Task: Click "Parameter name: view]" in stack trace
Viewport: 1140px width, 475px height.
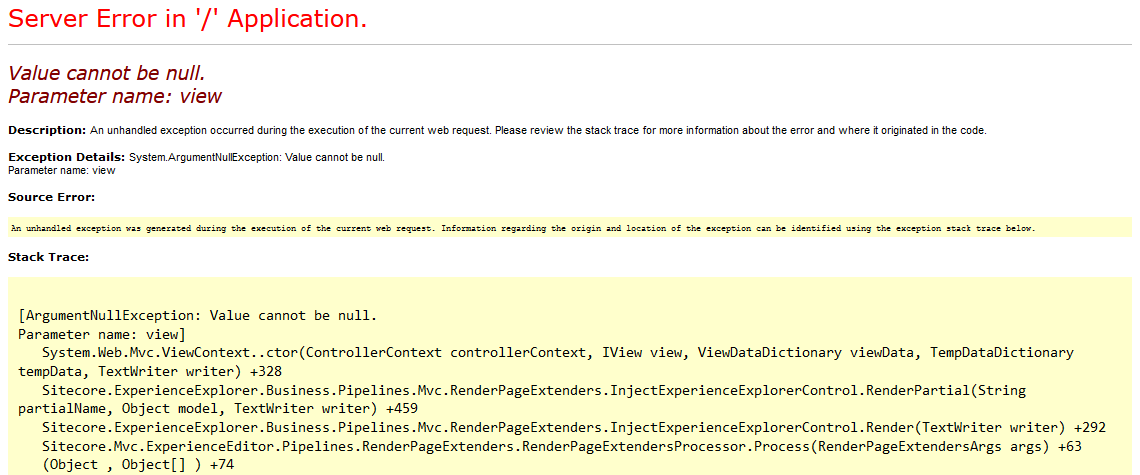Action: (x=102, y=335)
